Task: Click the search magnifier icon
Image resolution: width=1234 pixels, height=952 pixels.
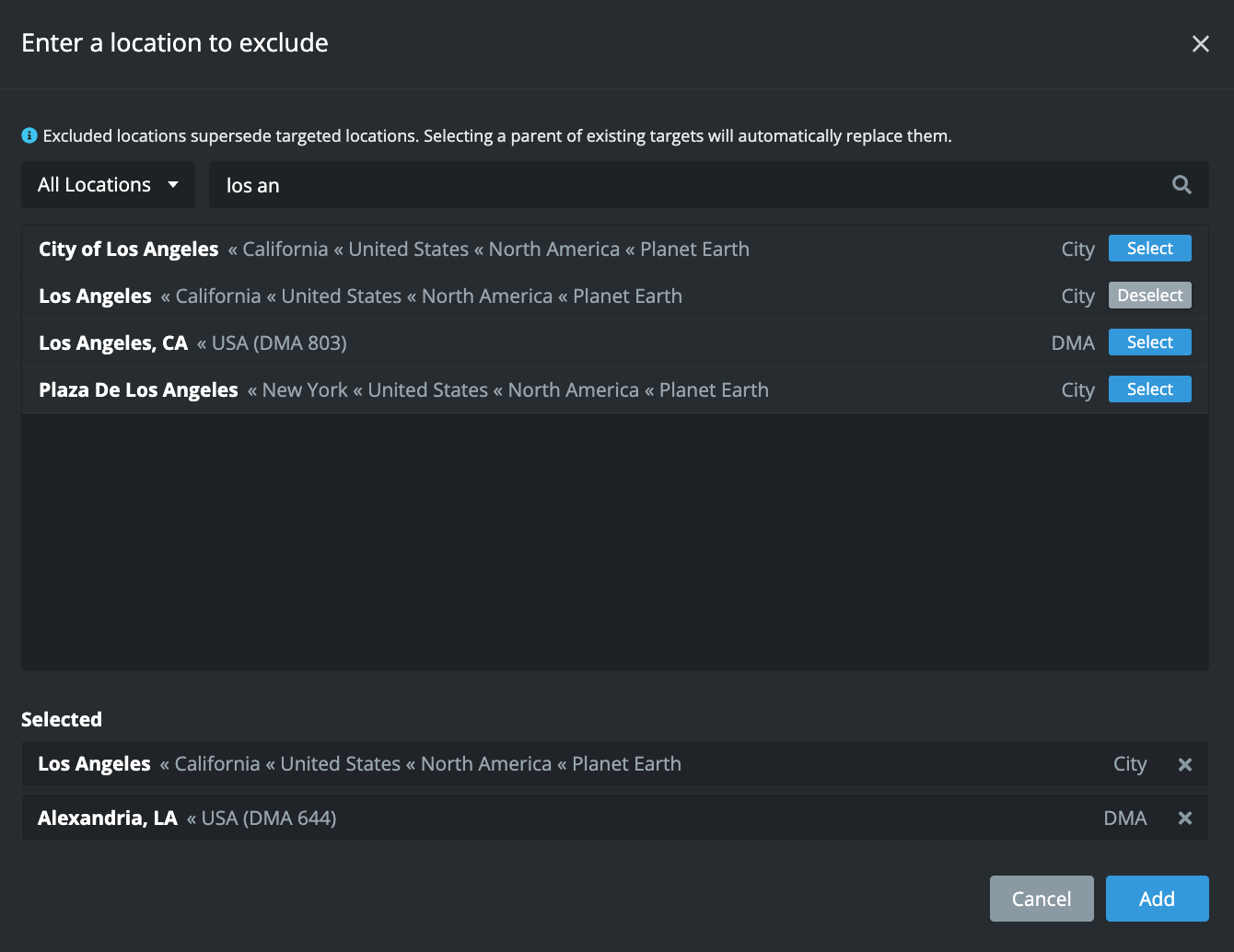Action: point(1182,185)
